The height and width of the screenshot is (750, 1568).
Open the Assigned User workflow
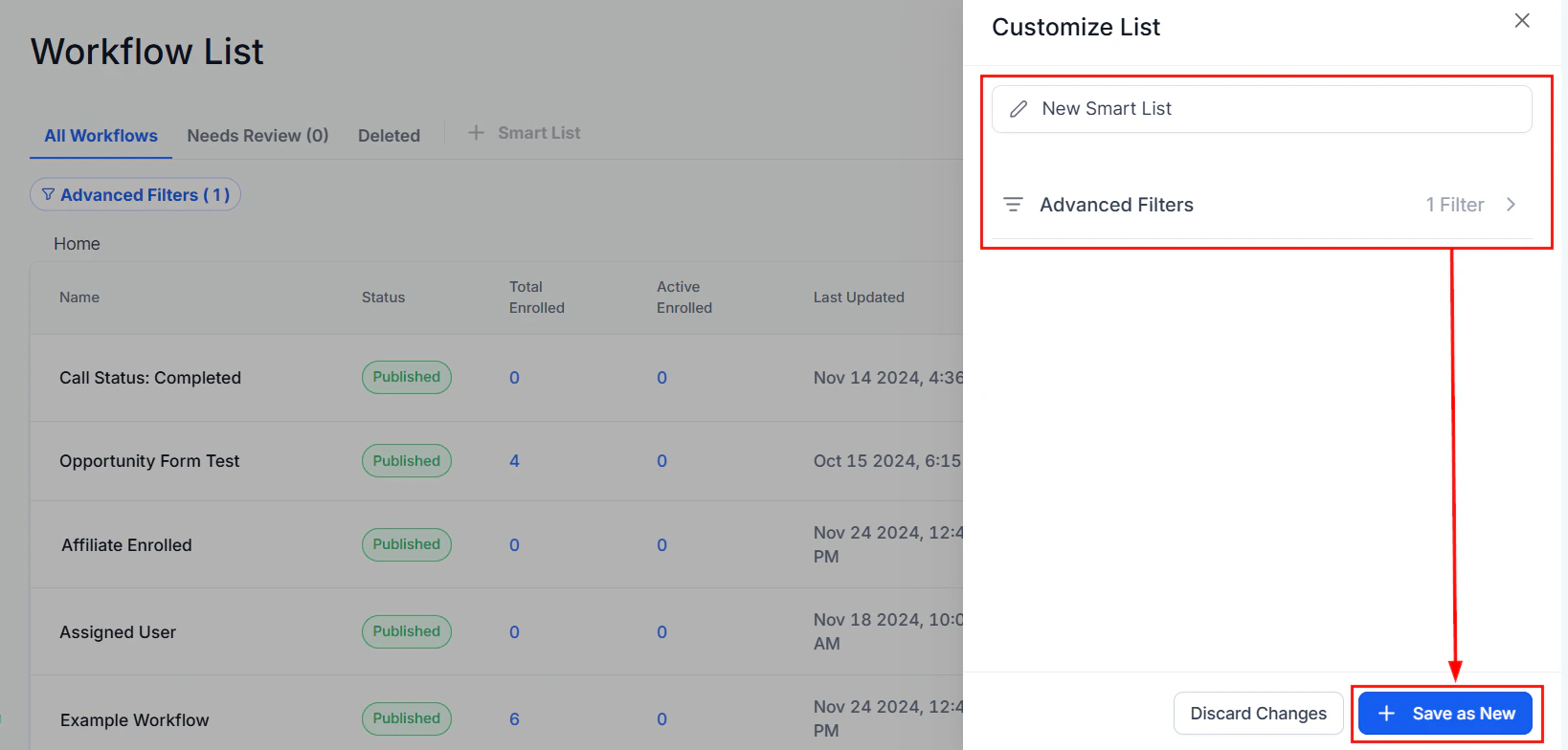(x=118, y=632)
